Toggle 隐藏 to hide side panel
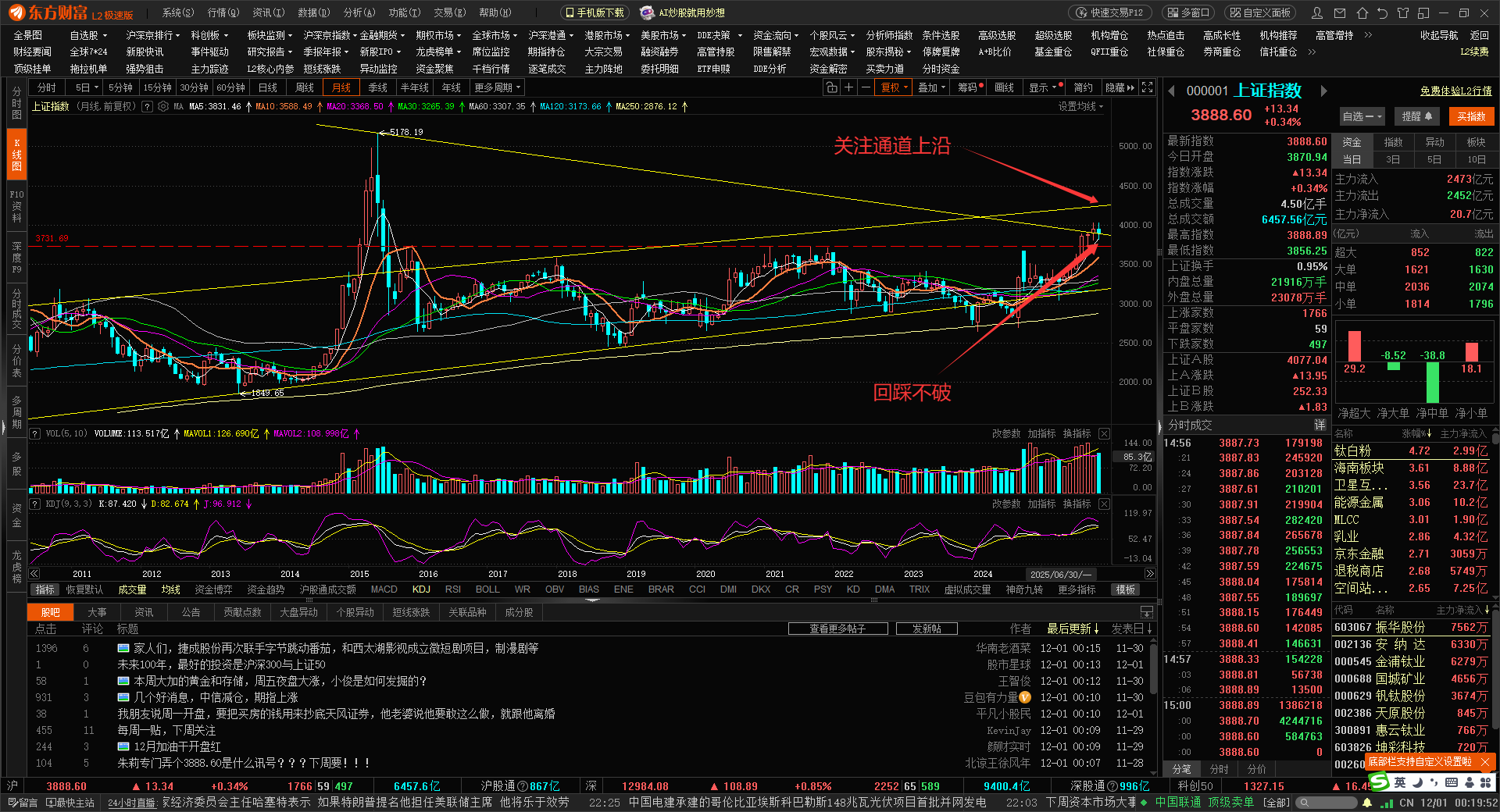 (1119, 87)
